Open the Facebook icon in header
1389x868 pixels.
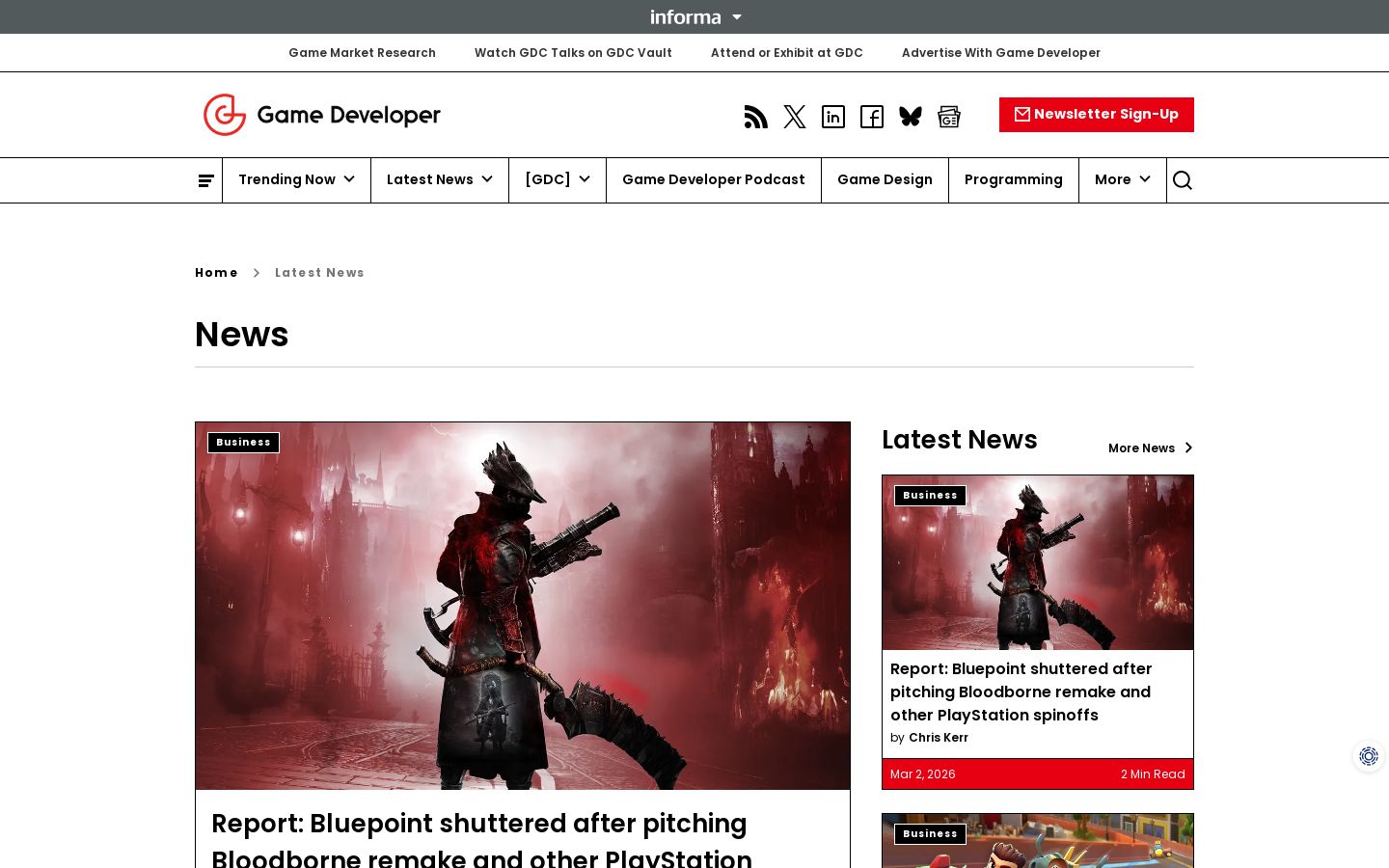coord(872,117)
